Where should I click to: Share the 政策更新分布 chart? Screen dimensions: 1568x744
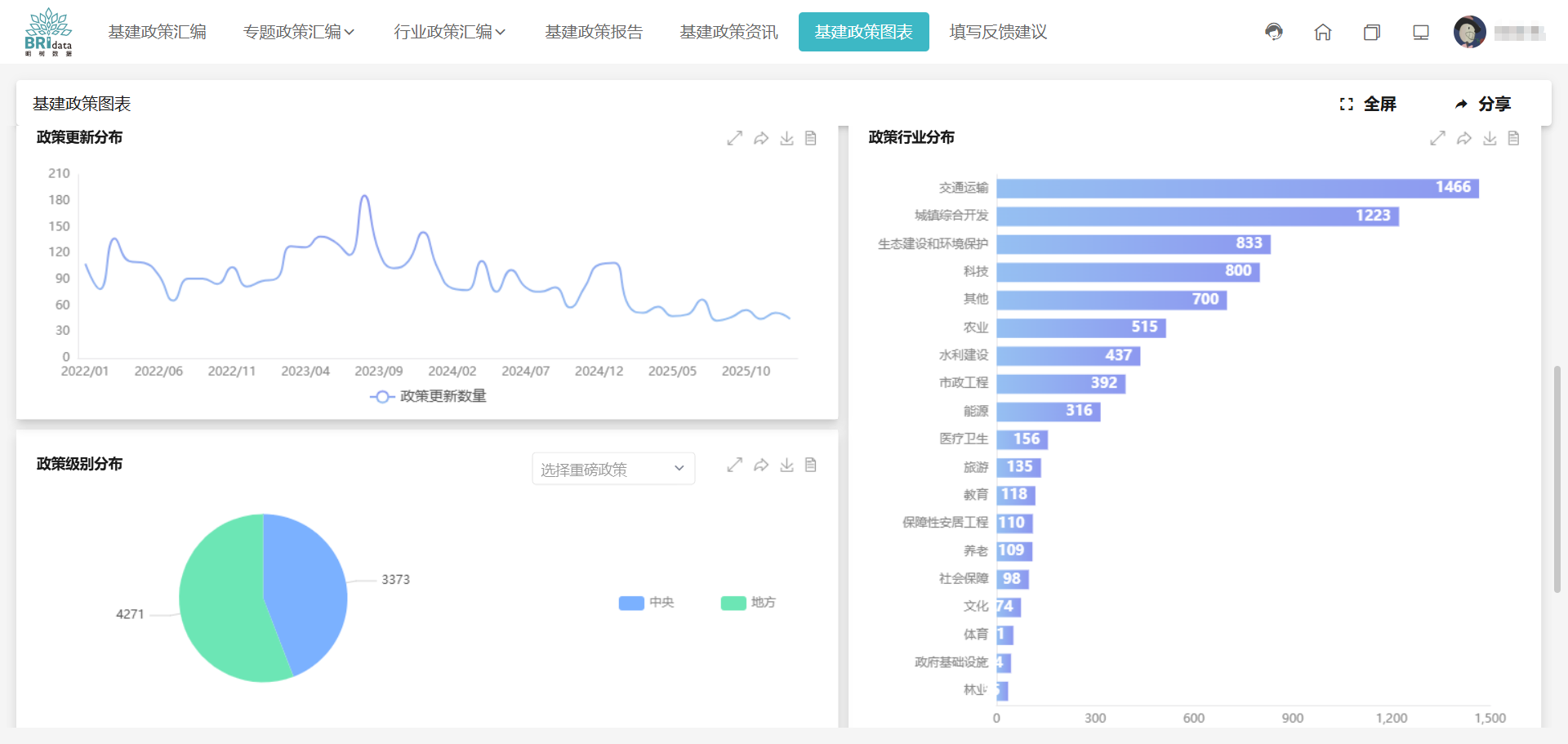click(761, 138)
